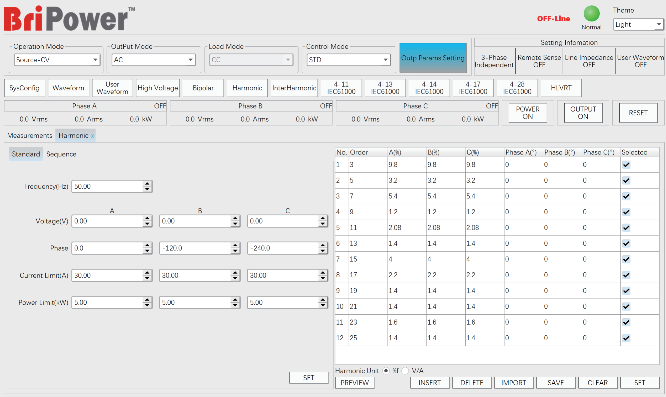666x397 pixels.
Task: Uncheck Selected for harmonic order 25
Action: pyautogui.click(x=626, y=338)
